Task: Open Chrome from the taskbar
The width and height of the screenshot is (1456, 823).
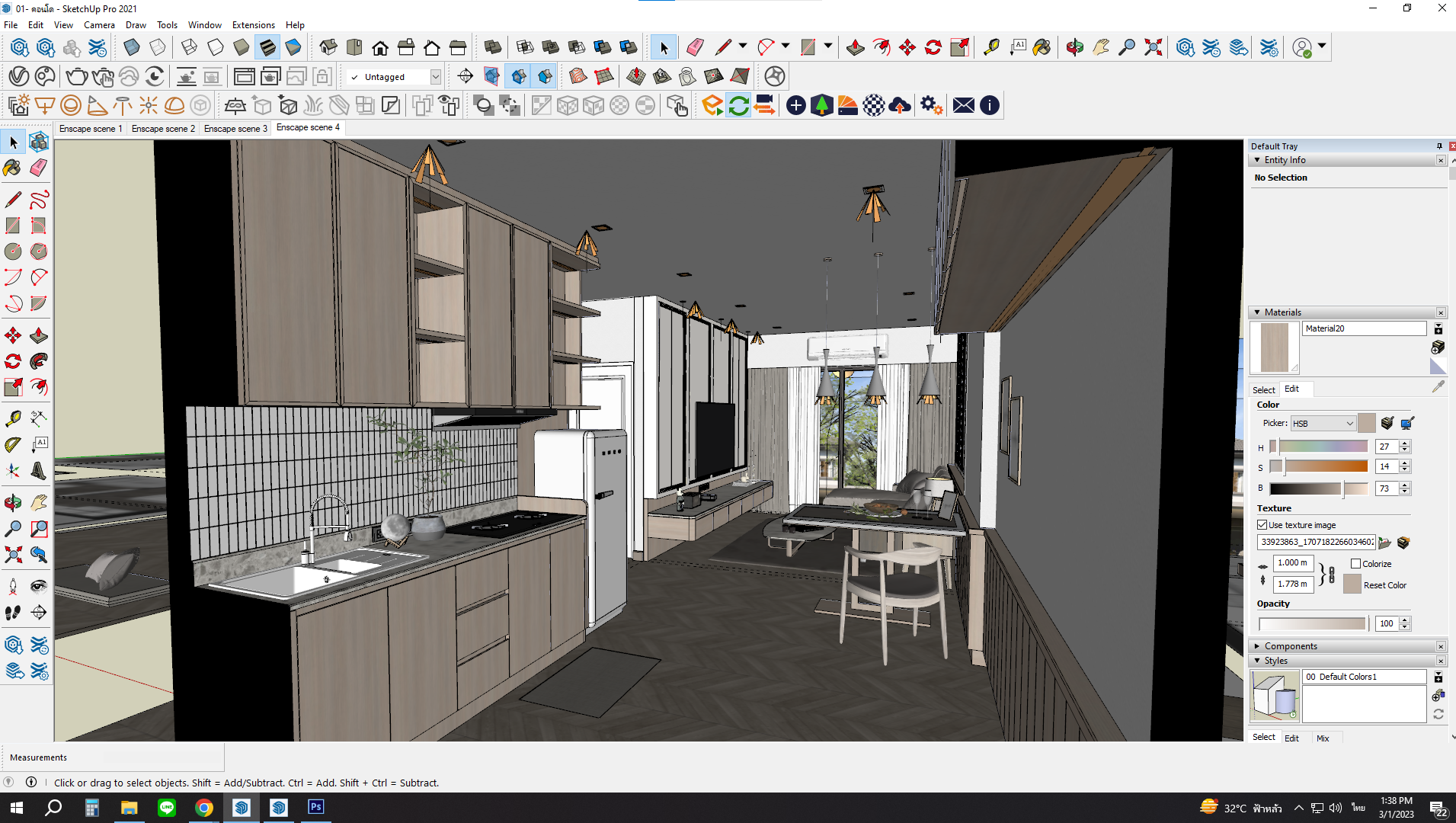Action: (x=203, y=807)
